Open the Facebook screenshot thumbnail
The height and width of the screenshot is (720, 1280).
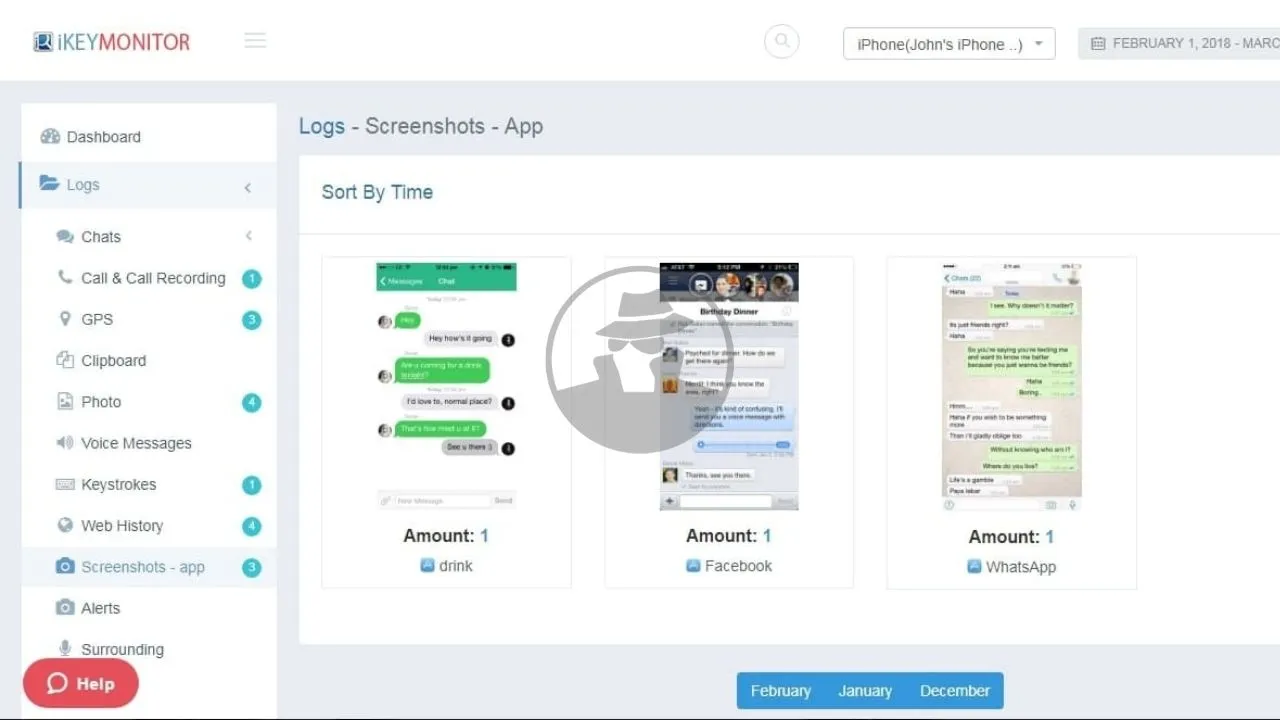pos(729,387)
